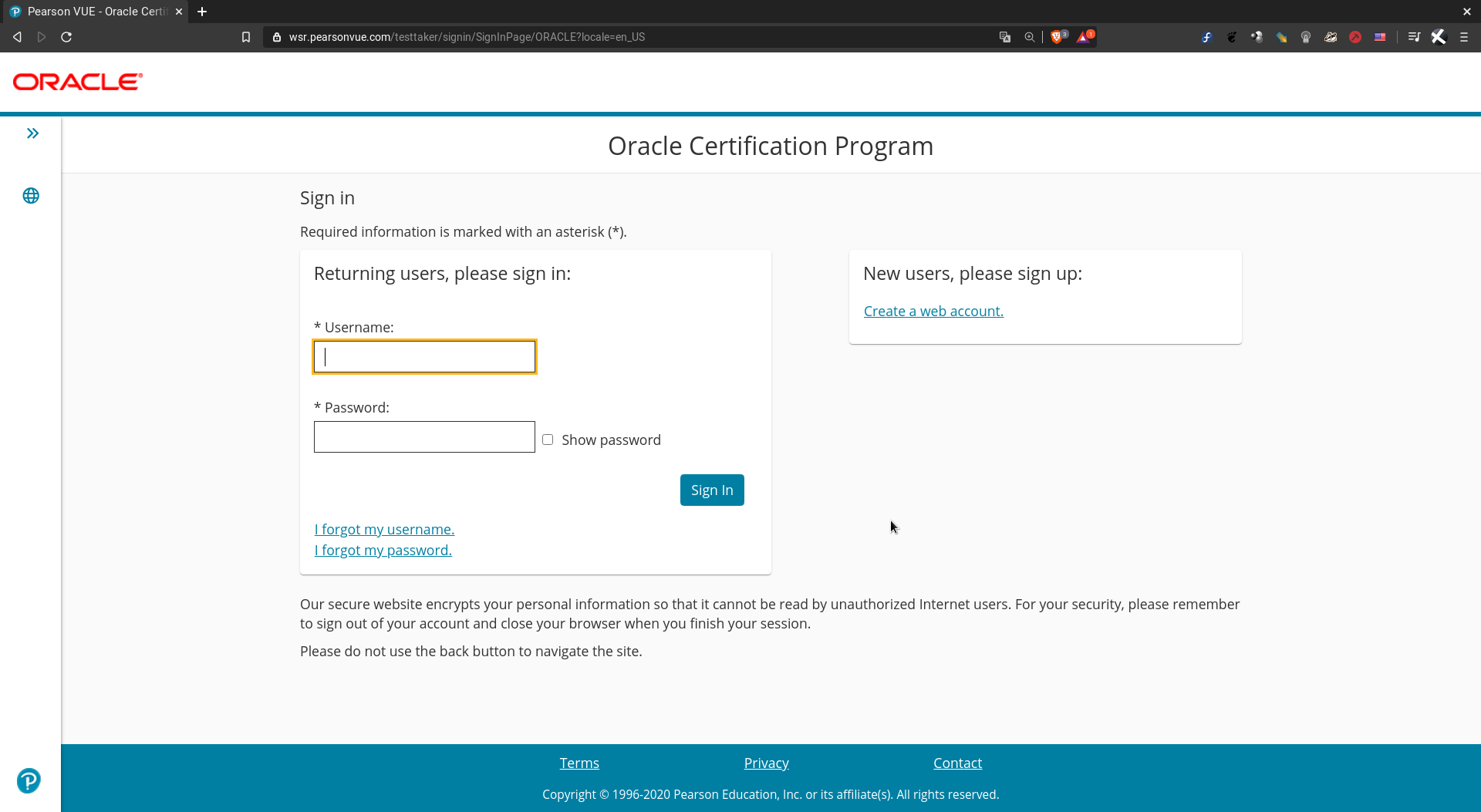Open the Terms footer link
This screenshot has height=812, width=1481.
[579, 763]
